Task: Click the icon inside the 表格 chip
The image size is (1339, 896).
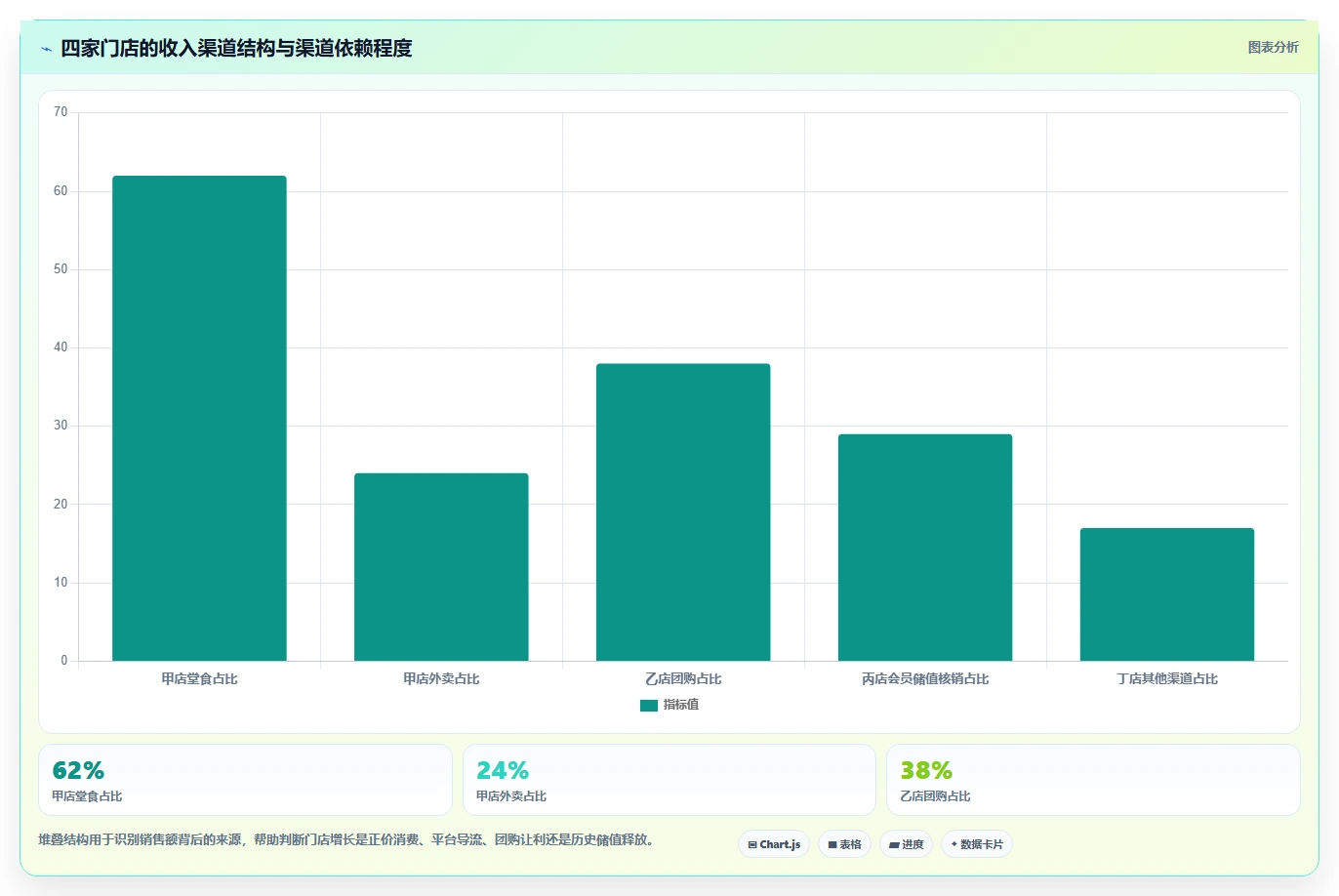Action: (x=832, y=845)
